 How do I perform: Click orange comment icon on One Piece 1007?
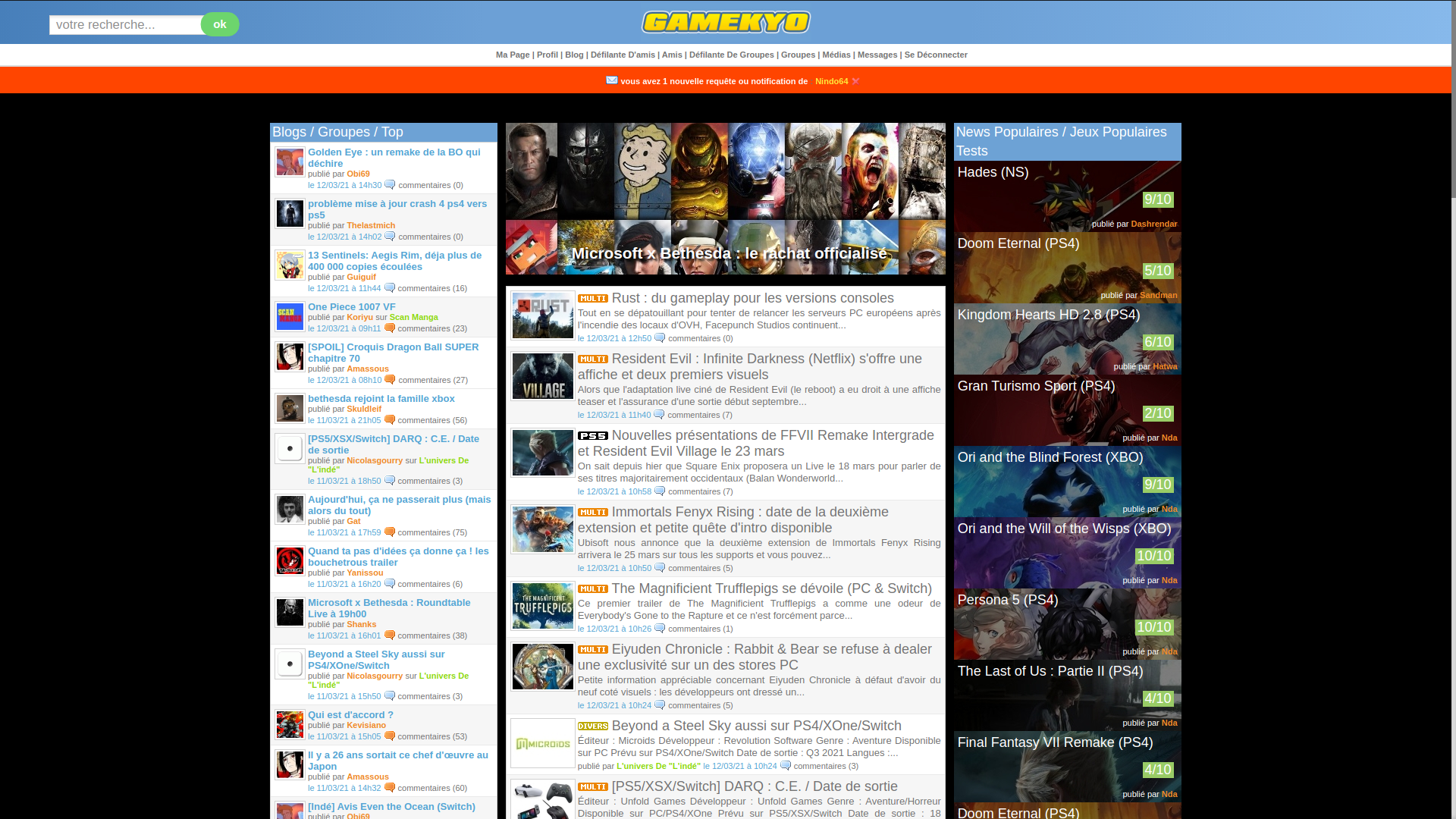[x=390, y=328]
